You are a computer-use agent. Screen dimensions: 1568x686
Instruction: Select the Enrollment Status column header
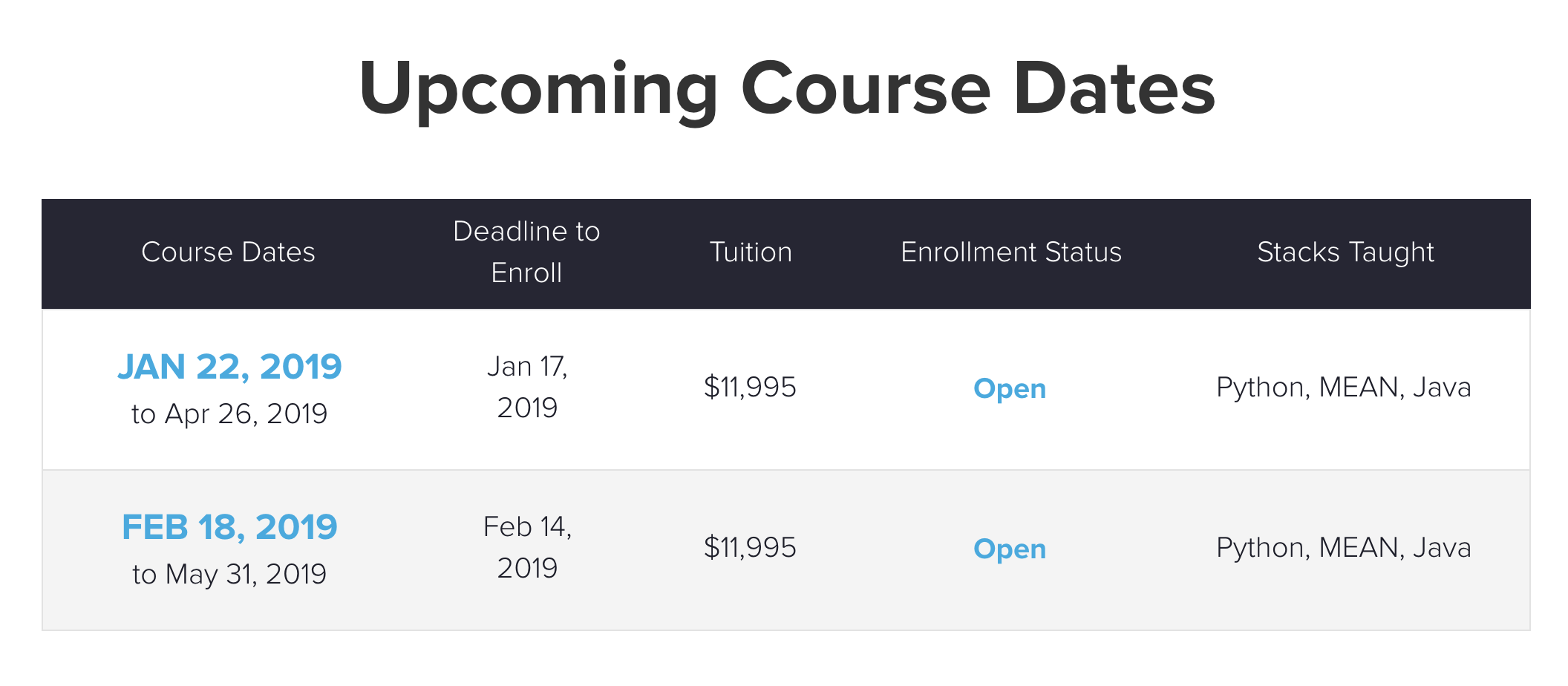[1011, 252]
